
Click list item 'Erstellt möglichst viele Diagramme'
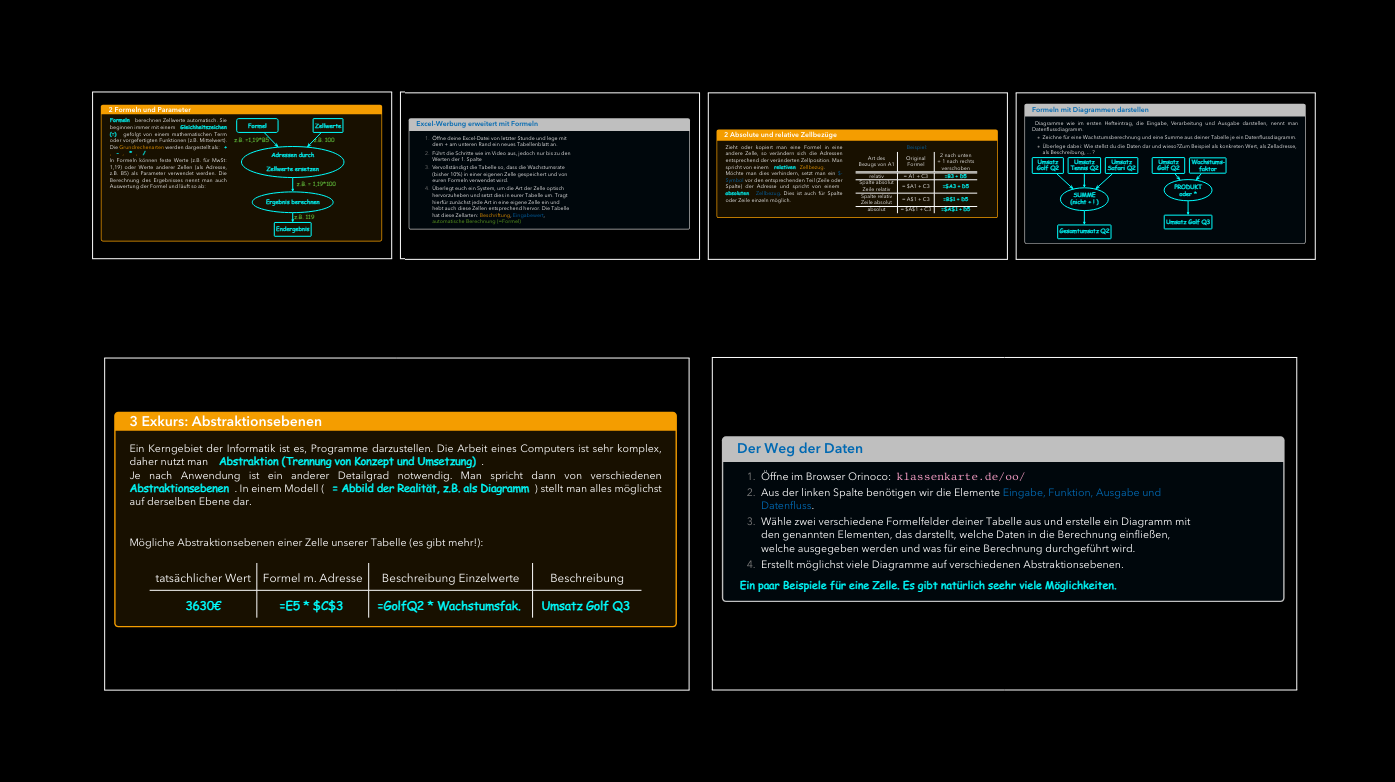(942, 564)
